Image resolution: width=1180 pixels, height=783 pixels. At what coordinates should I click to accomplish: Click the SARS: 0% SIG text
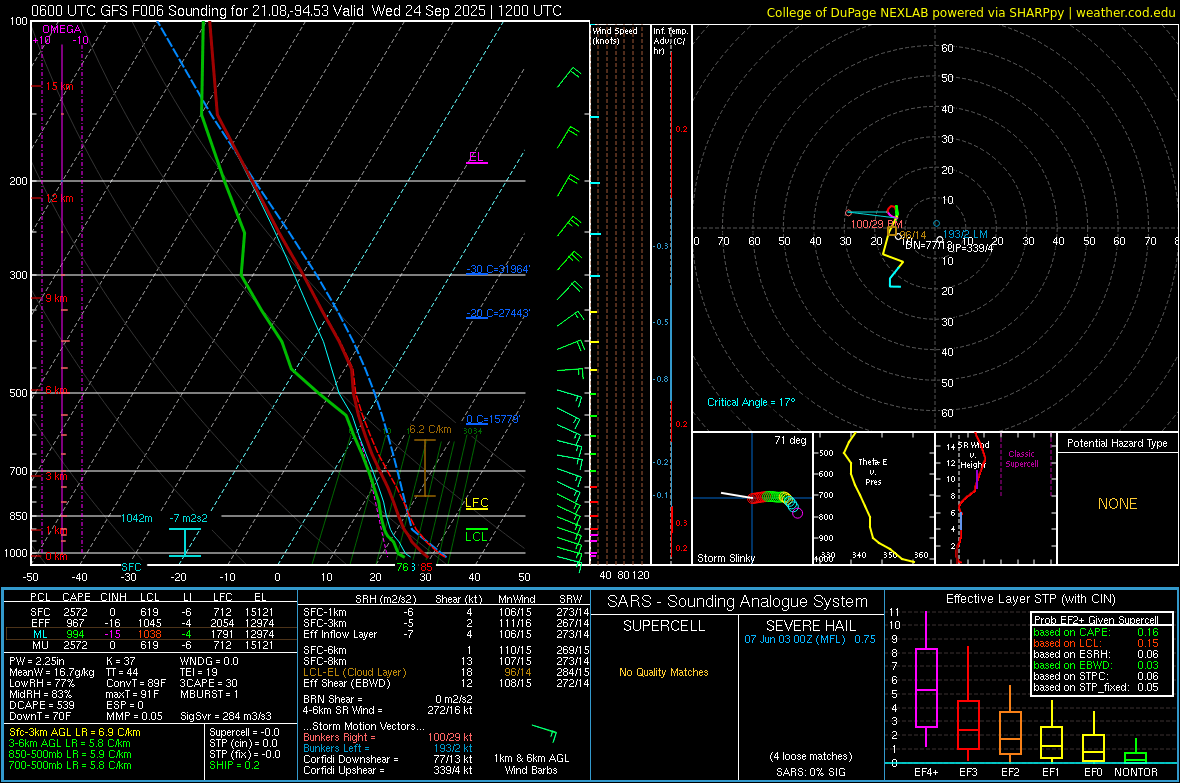tap(810, 772)
